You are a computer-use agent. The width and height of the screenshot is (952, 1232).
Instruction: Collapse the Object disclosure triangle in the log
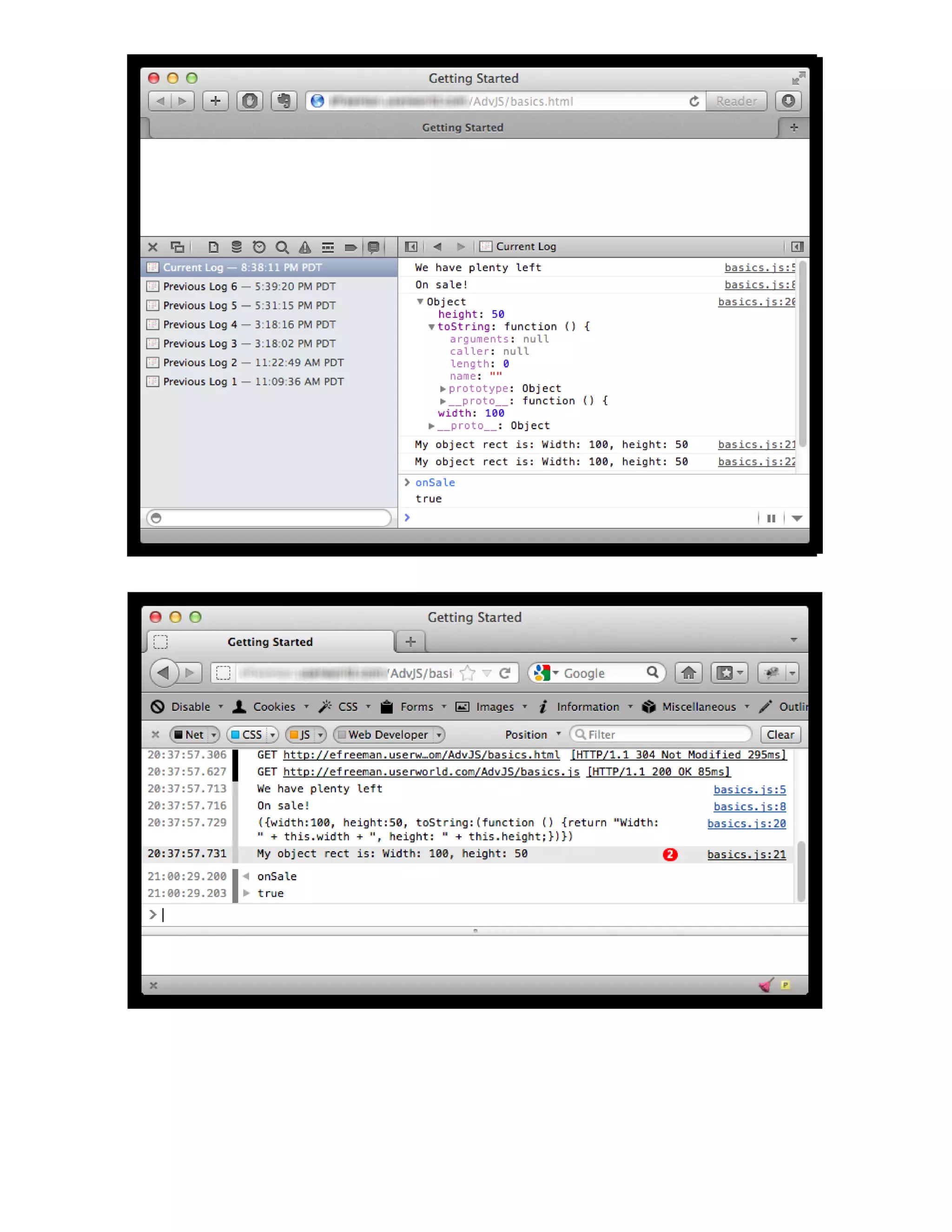(x=420, y=302)
